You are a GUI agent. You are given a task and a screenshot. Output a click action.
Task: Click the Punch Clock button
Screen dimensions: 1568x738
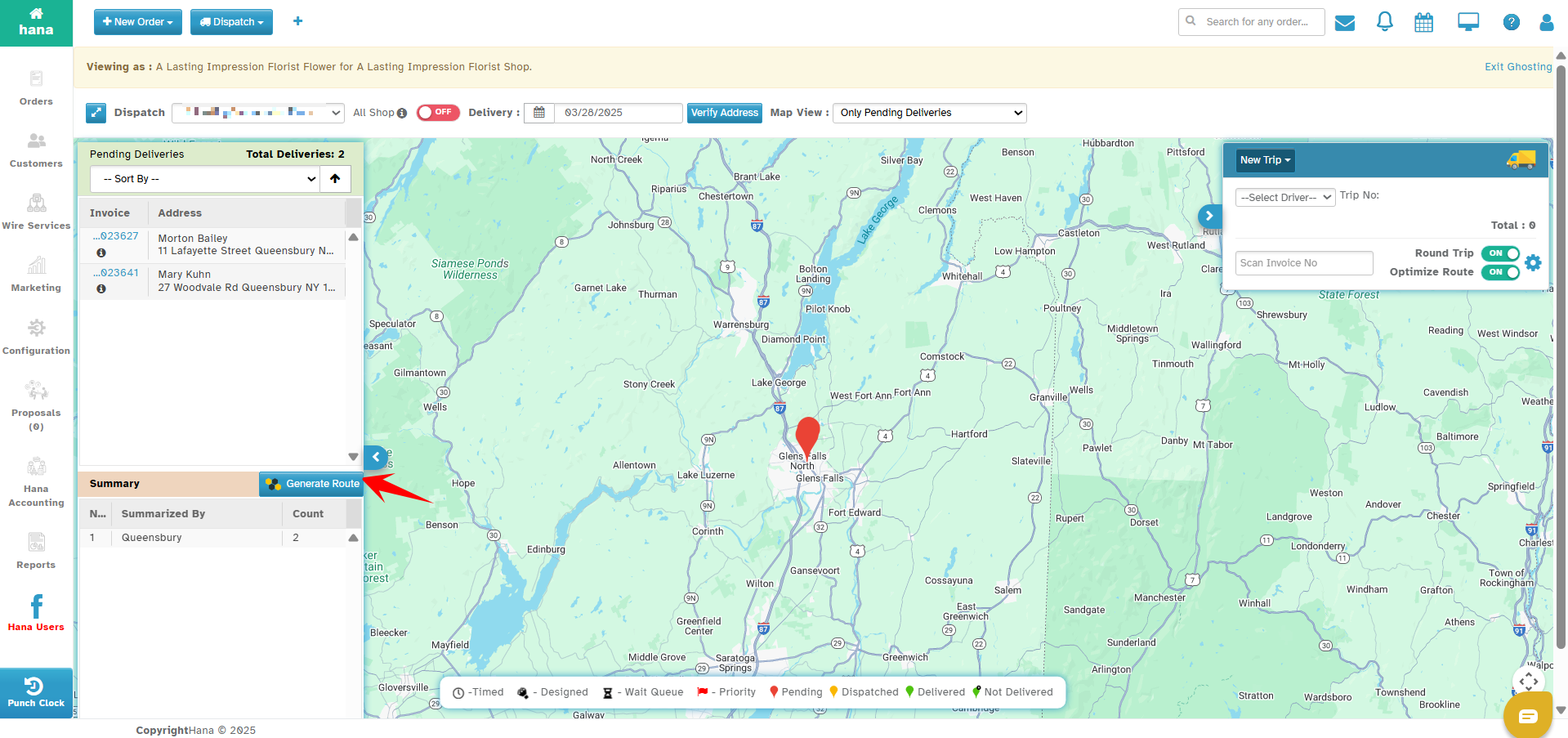[36, 692]
